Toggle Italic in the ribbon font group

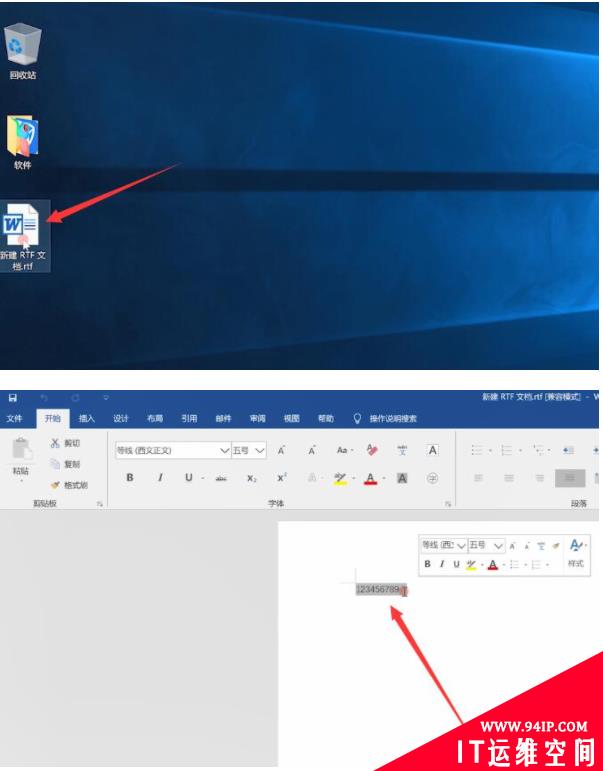coord(160,477)
